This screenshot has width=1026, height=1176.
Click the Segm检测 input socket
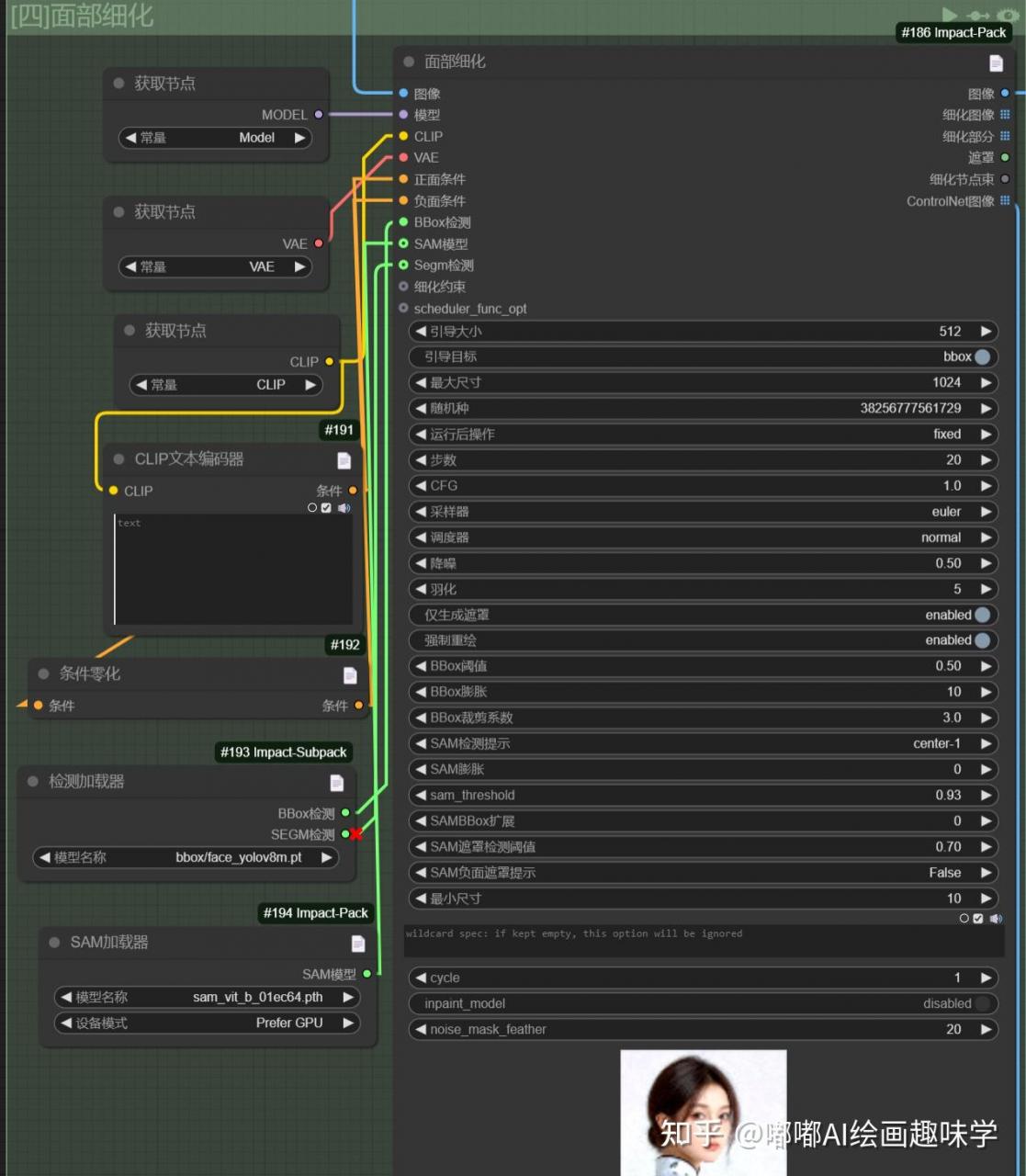click(403, 265)
